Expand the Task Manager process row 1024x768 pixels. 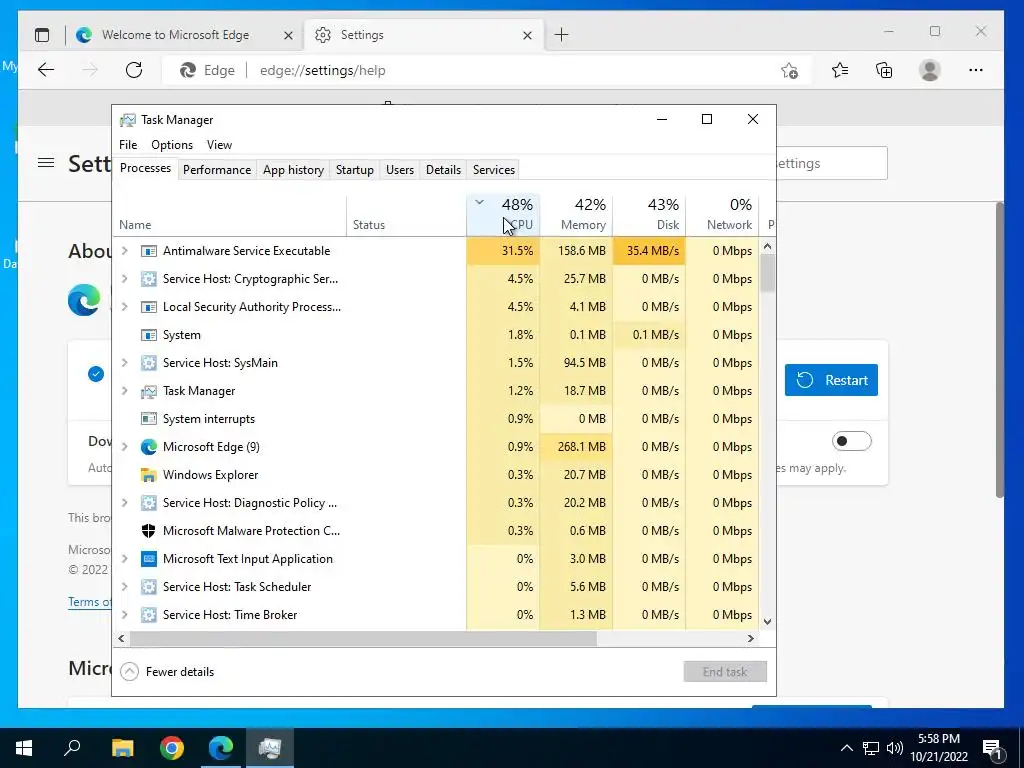125,391
